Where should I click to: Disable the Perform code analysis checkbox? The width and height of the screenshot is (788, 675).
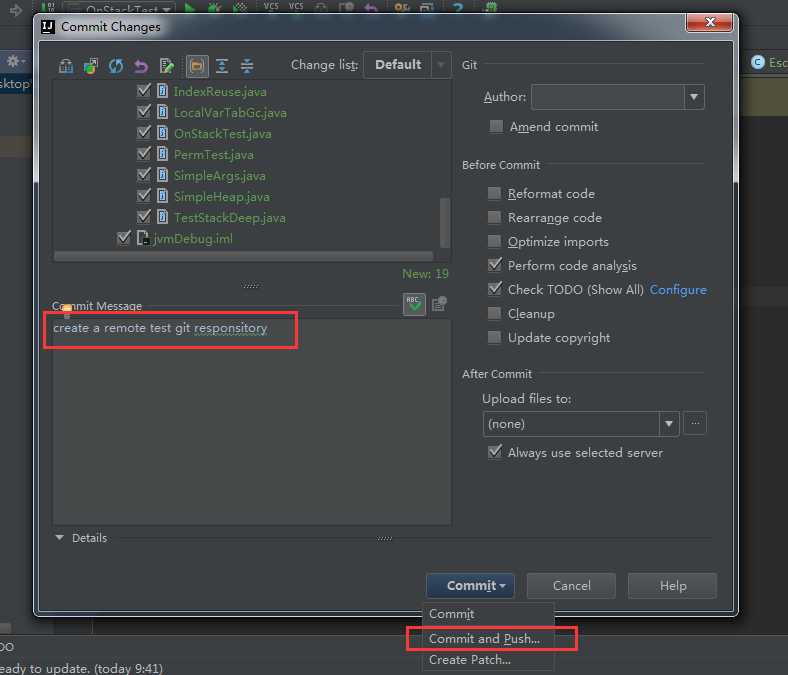pos(495,265)
